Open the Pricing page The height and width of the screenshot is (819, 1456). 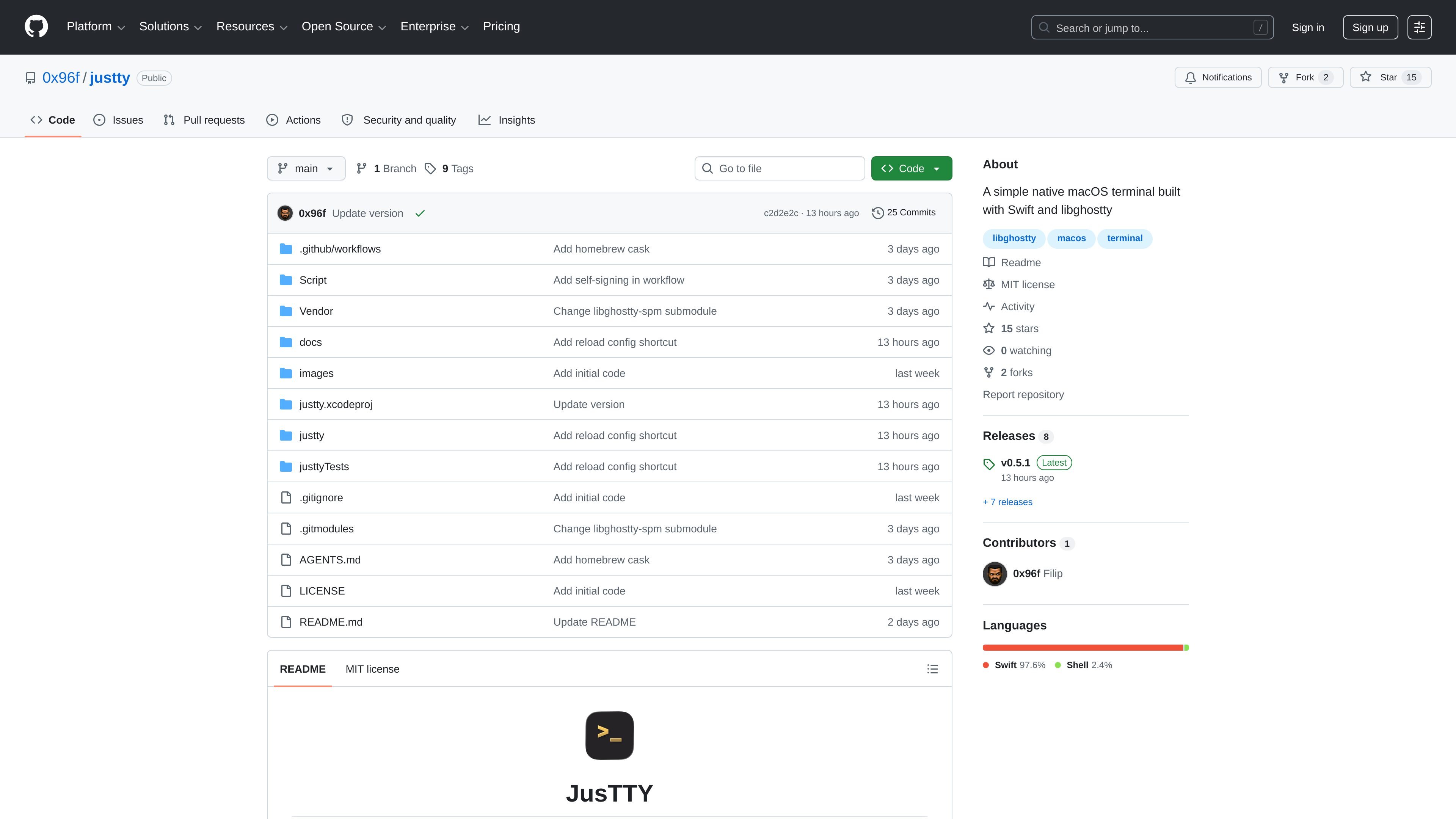[x=501, y=27]
